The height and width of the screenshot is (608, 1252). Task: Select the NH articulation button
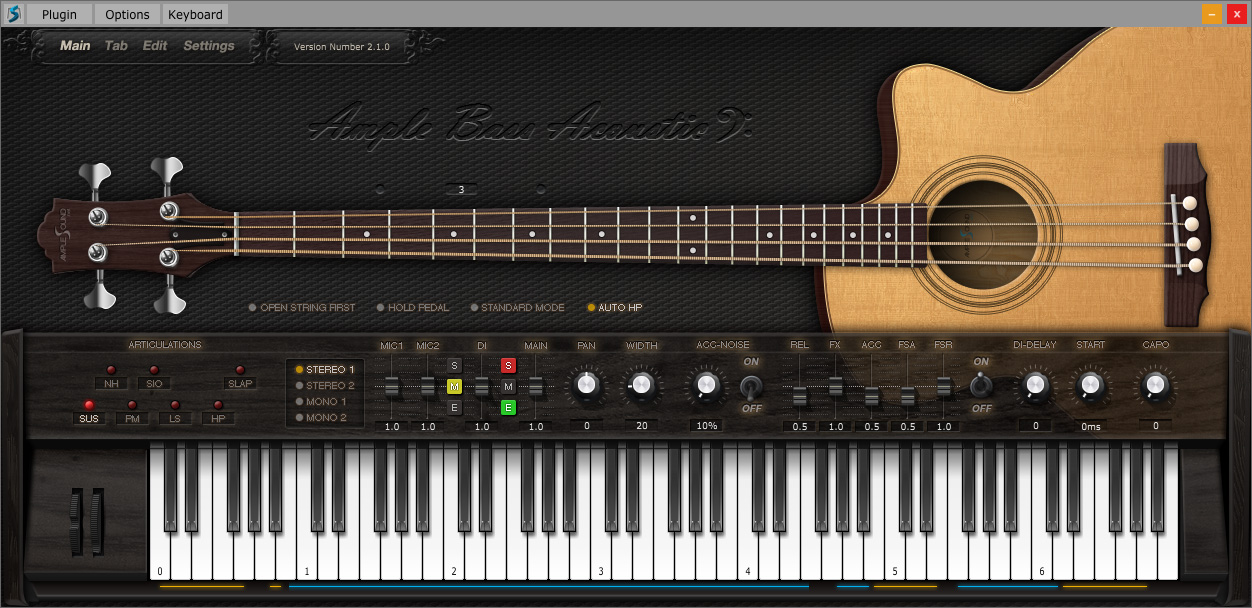point(111,383)
